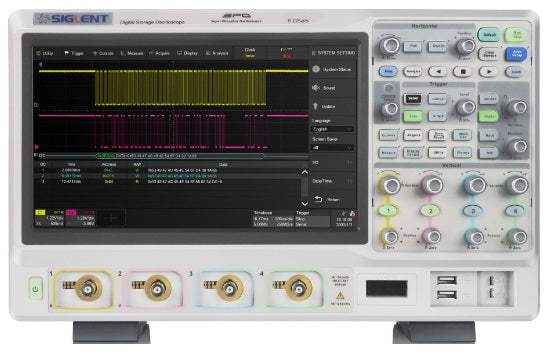Open the Display menu on screen
Image resolution: width=553 pixels, height=364 pixels.
coord(188,53)
